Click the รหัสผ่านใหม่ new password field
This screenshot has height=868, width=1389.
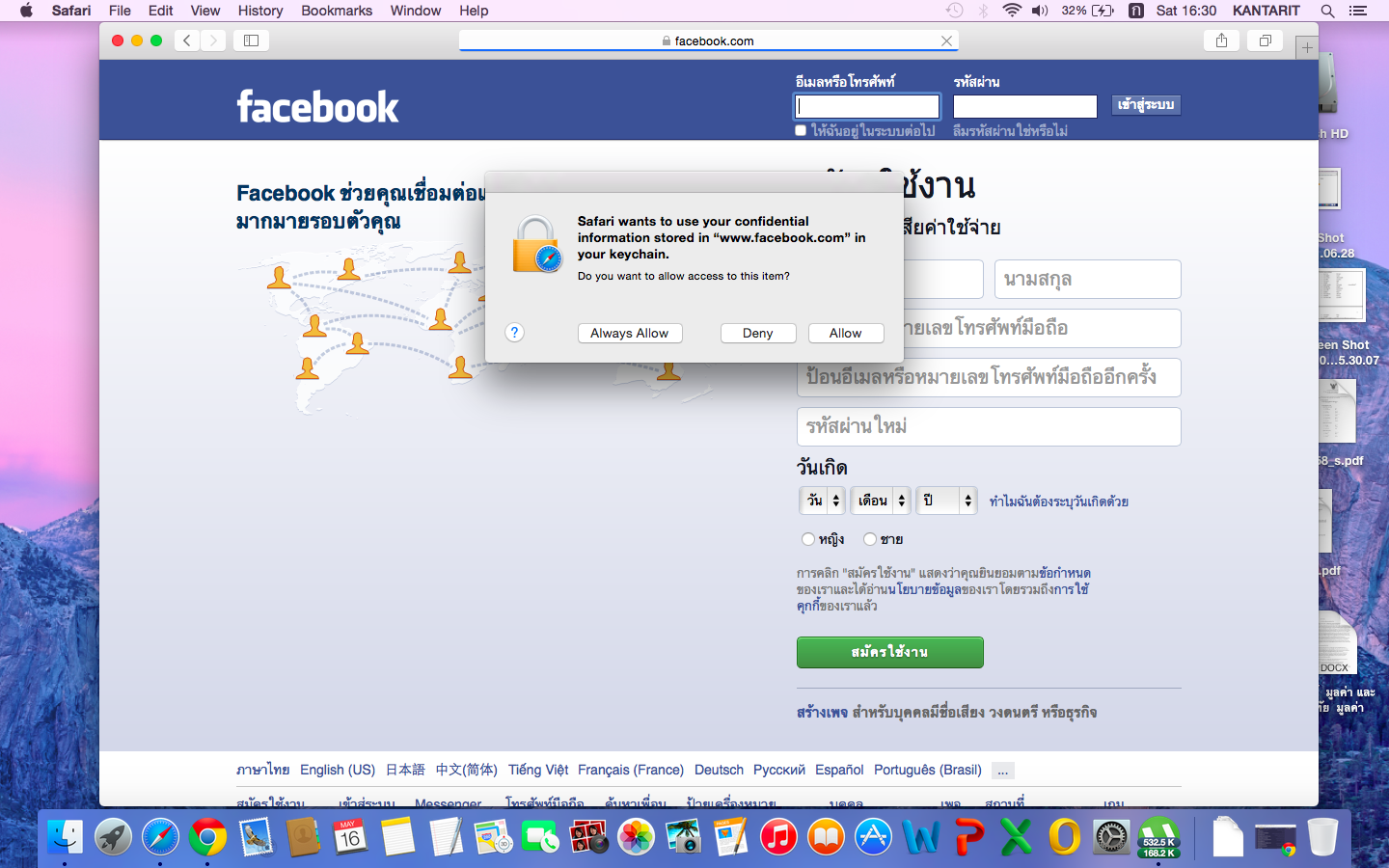[989, 426]
